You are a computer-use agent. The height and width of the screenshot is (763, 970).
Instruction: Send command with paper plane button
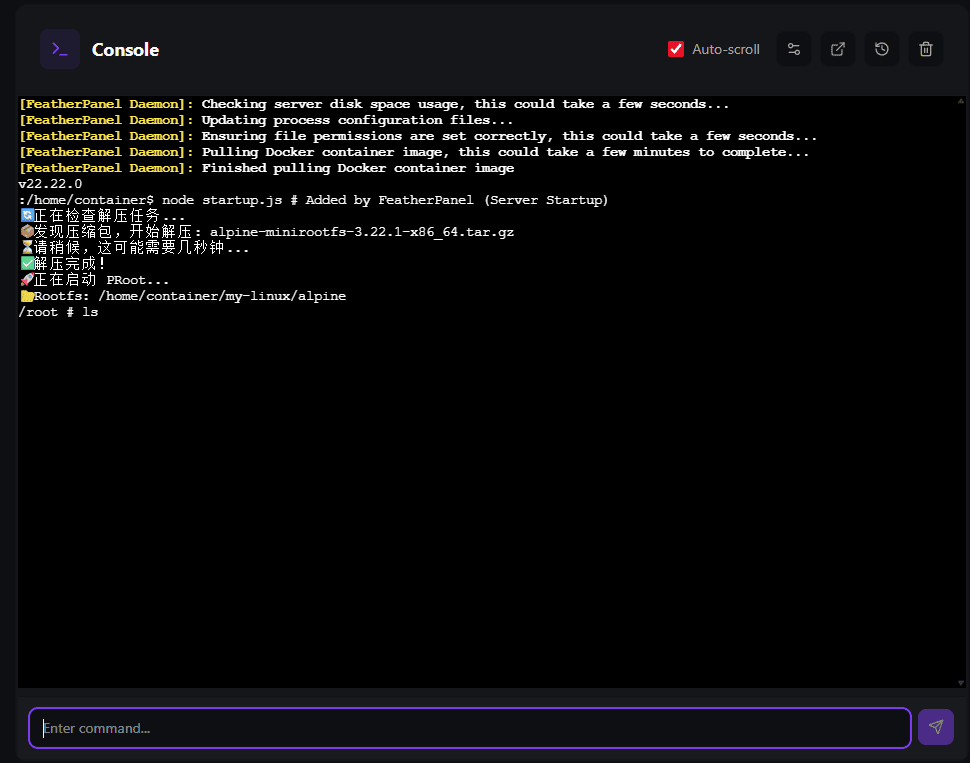(x=936, y=727)
